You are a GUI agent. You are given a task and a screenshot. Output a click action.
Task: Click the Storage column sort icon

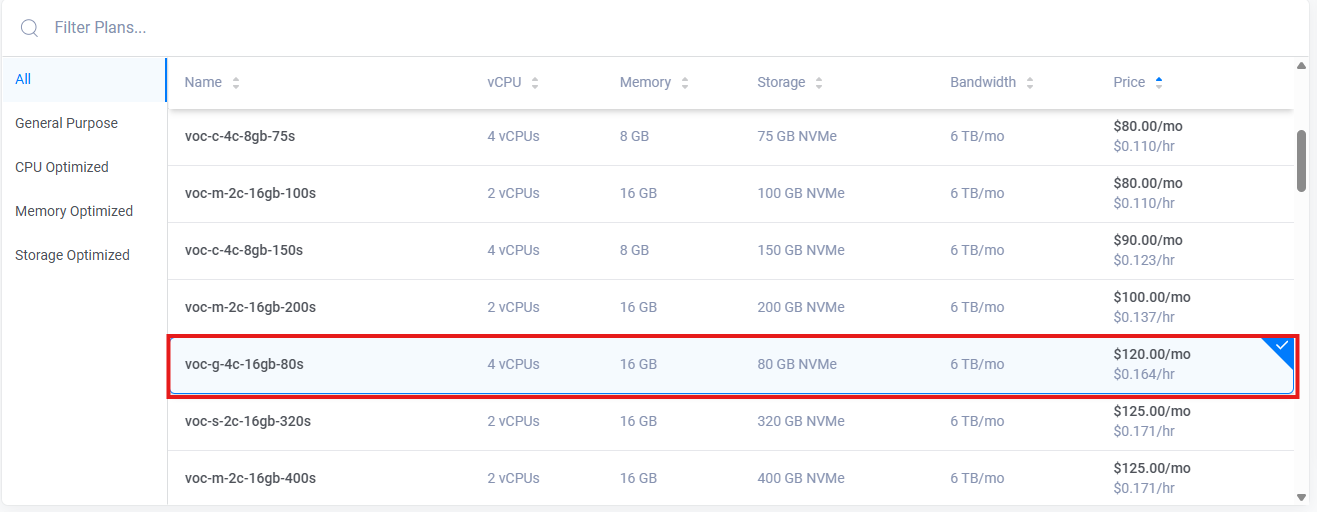(x=819, y=83)
